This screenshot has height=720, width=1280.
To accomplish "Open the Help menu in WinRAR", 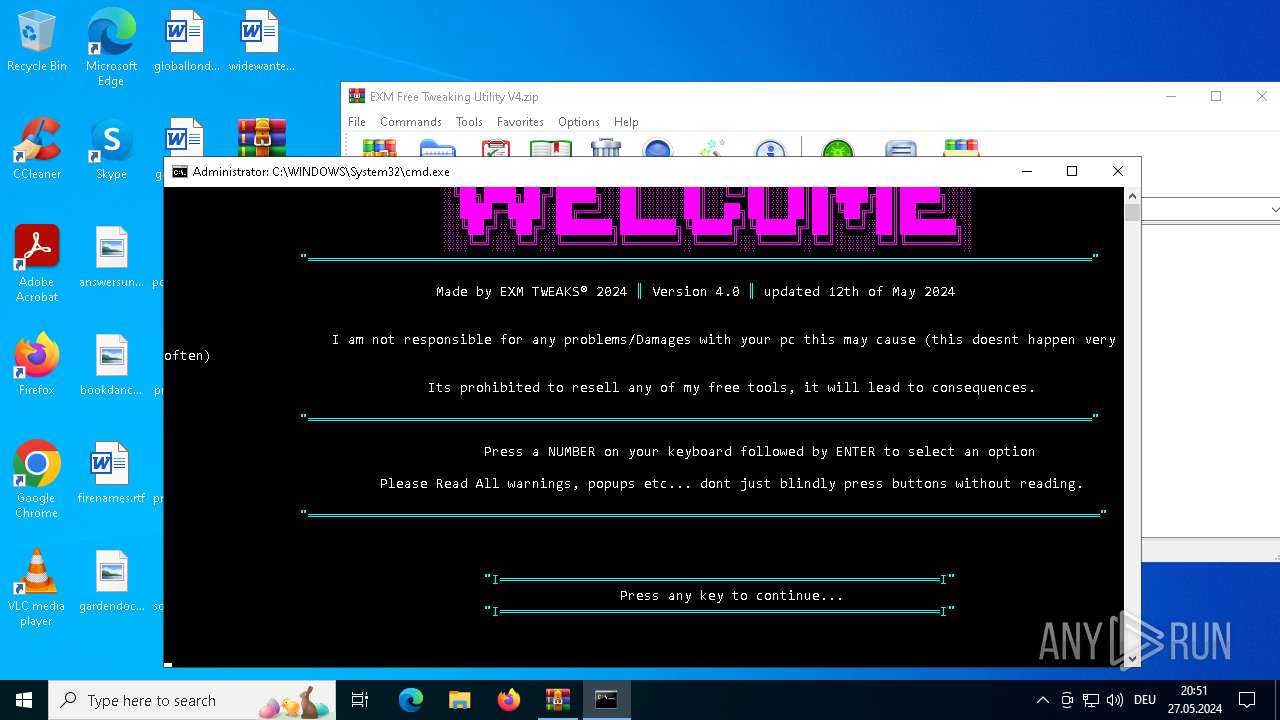I will (626, 122).
